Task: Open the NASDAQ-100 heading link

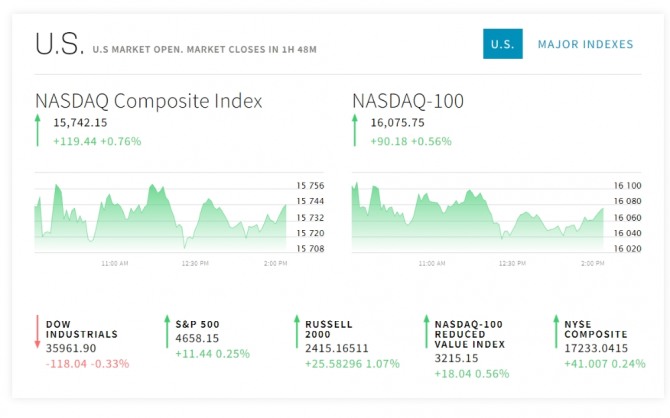Action: click(408, 101)
